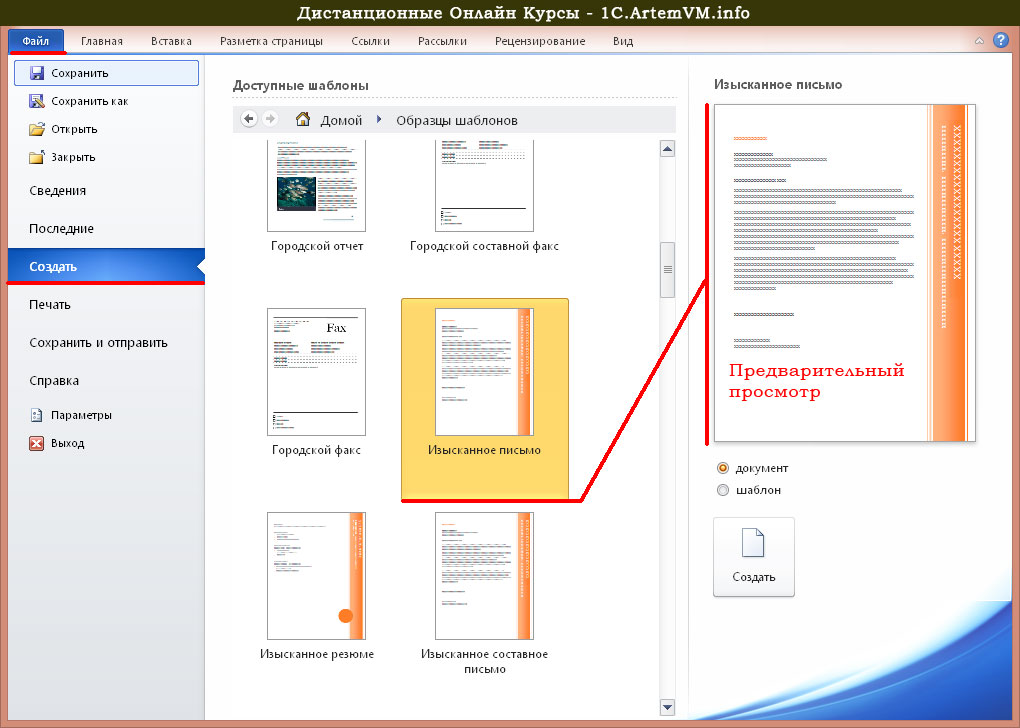1020x728 pixels.
Task: Click the Параметры label
Action: click(81, 415)
